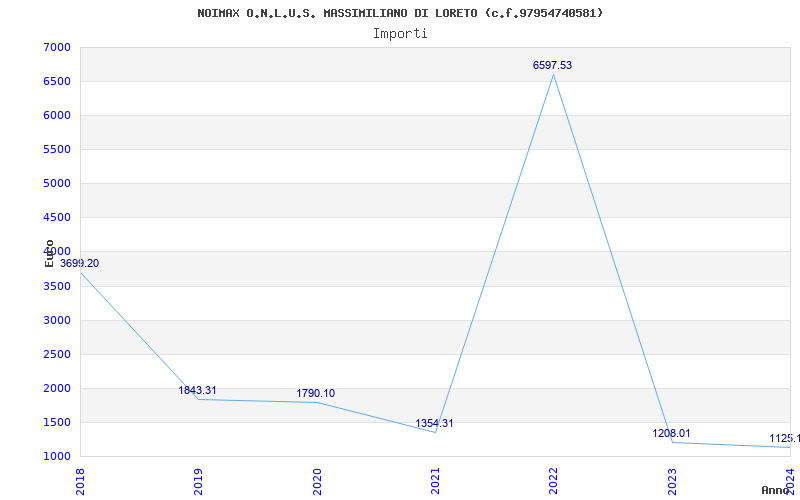
Task: Click the 2020 x-axis year label
Action: (317, 481)
